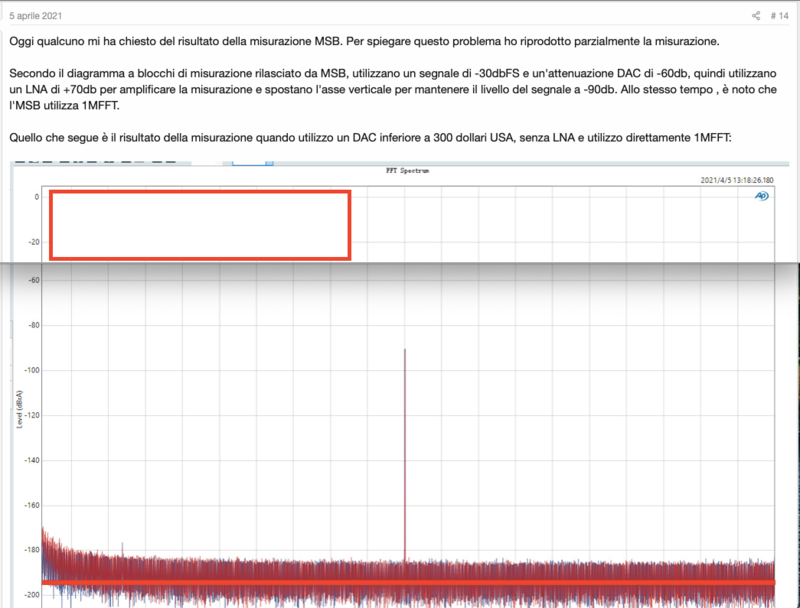Screen dimensions: 800x608
Task: Click the -180 tick on vertical axis
Action: coord(30,551)
